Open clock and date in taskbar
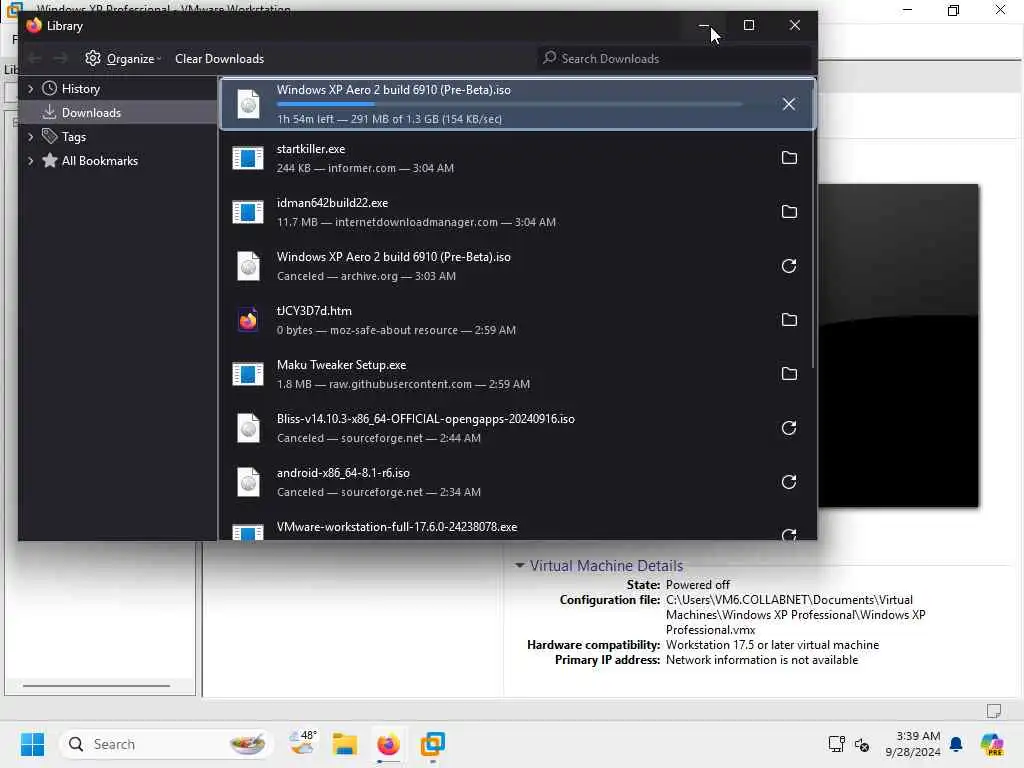Screen dimensions: 1024x768 click(913, 744)
